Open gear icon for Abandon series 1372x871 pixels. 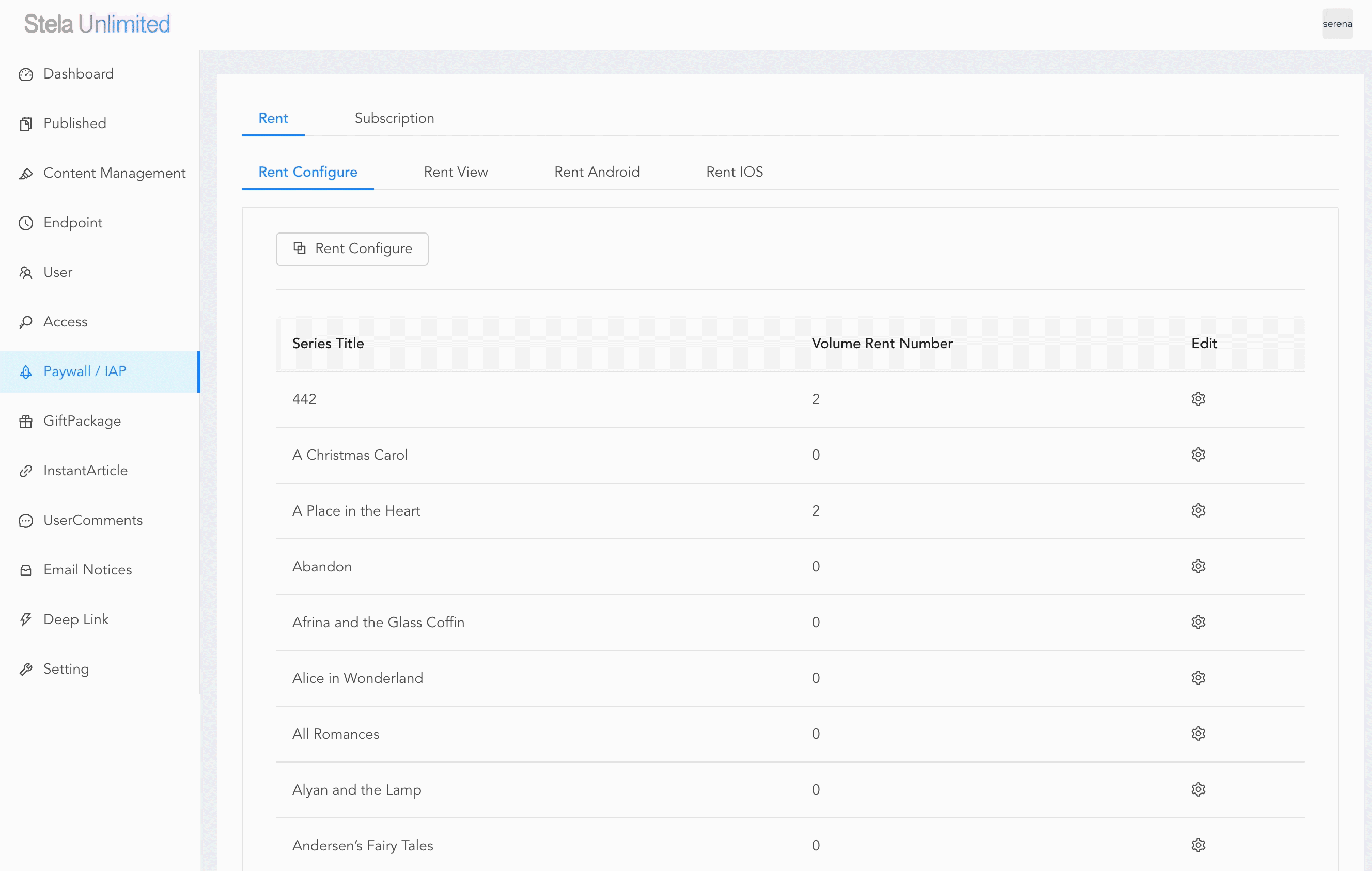coord(1197,566)
